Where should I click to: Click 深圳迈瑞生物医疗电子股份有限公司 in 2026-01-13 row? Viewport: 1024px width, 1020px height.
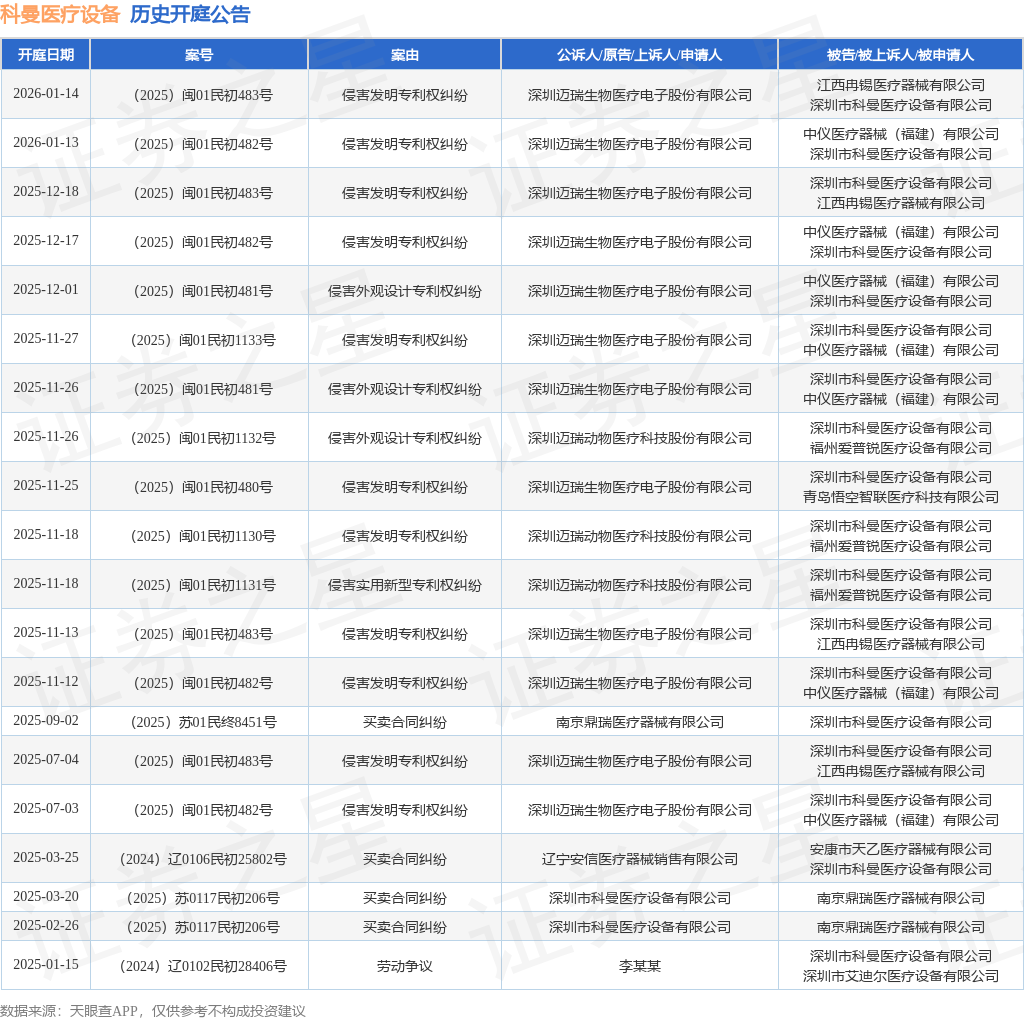[639, 144]
